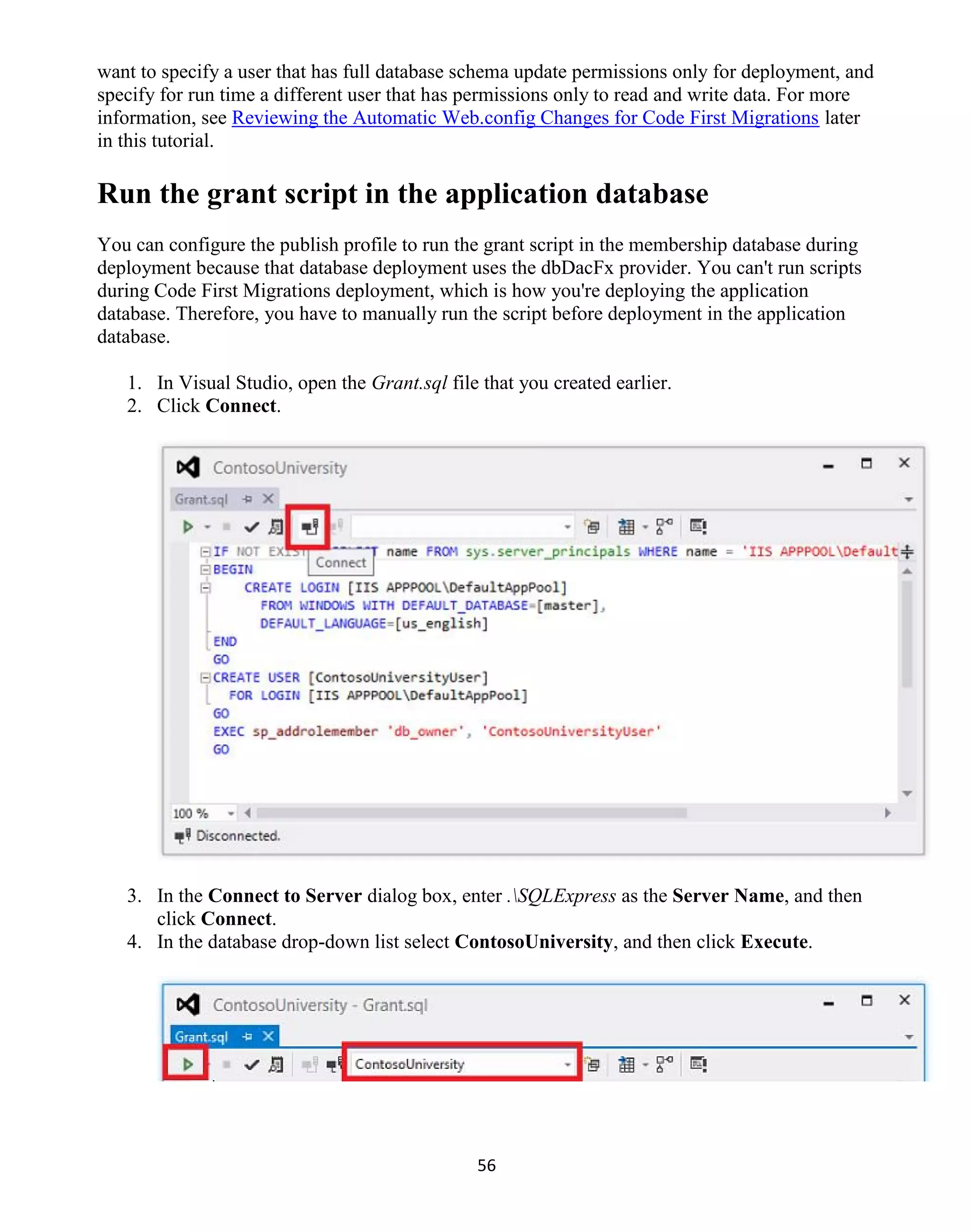Open Execute options arrow in first window toolbar
This screenshot has height=1232, width=971.
tap(208, 527)
